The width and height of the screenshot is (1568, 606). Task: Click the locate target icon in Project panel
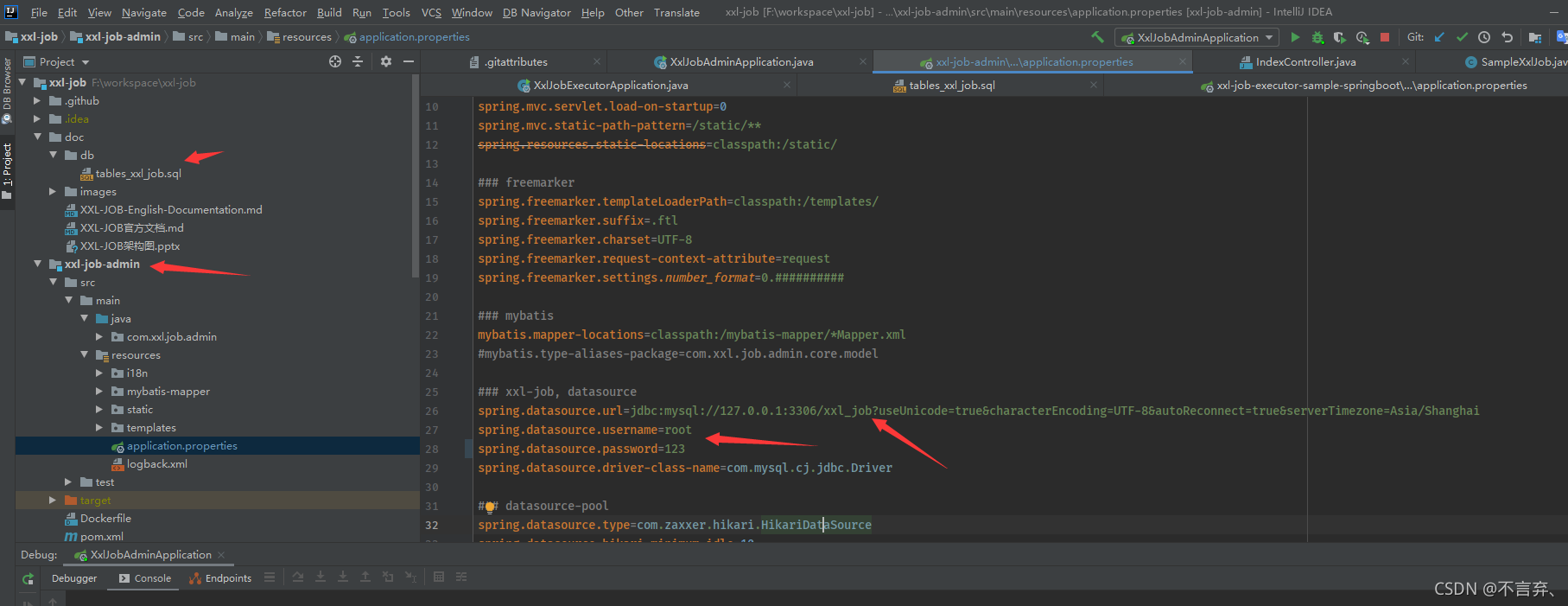(335, 61)
